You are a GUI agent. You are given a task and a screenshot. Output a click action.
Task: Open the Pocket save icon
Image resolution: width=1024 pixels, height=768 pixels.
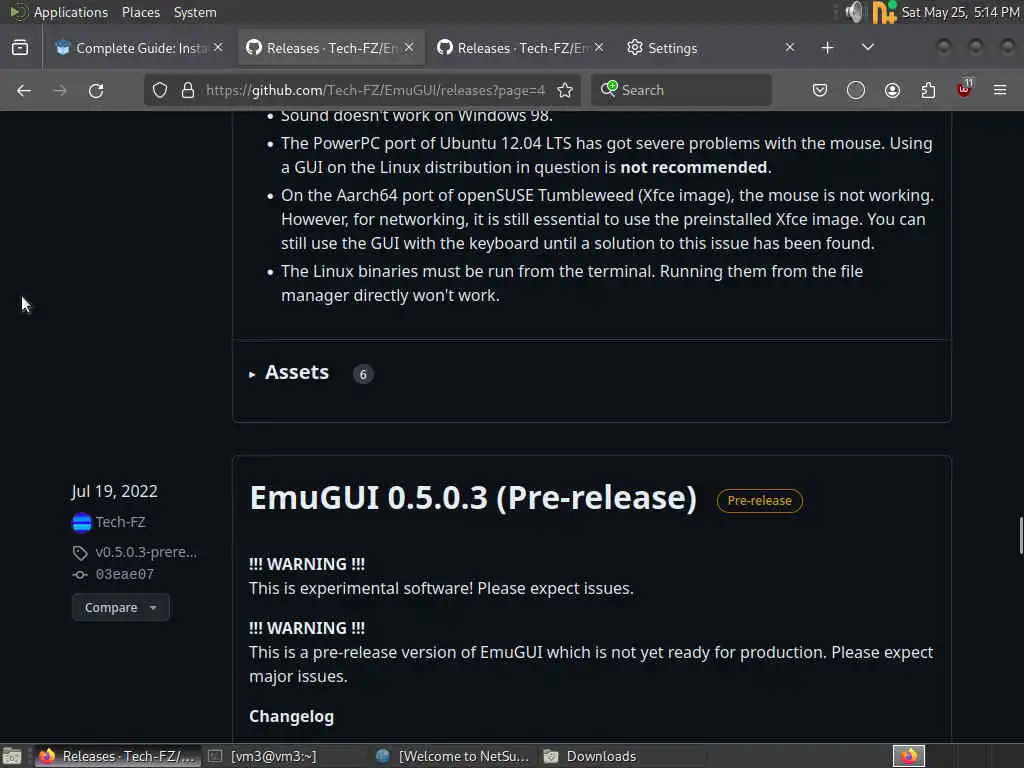820,90
